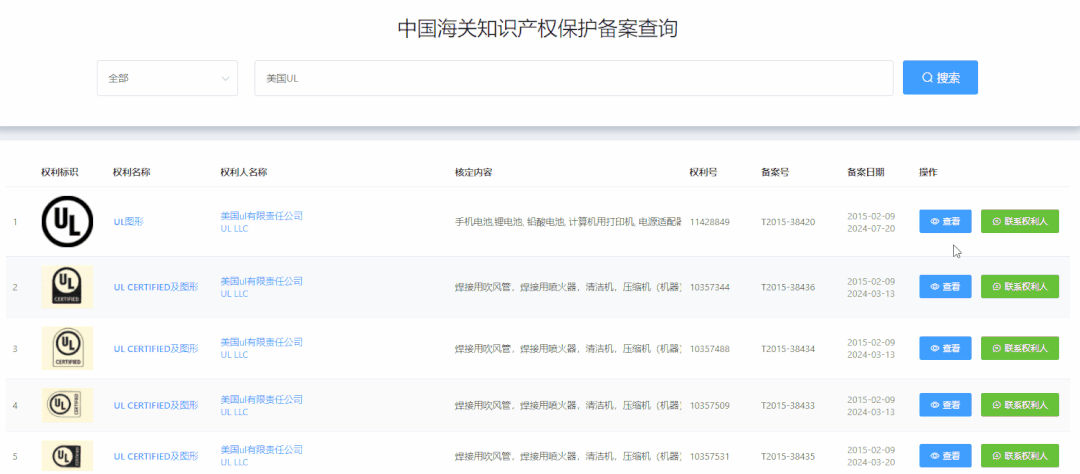Click the search field containing 美国UL
This screenshot has width=1080, height=474.
point(574,78)
